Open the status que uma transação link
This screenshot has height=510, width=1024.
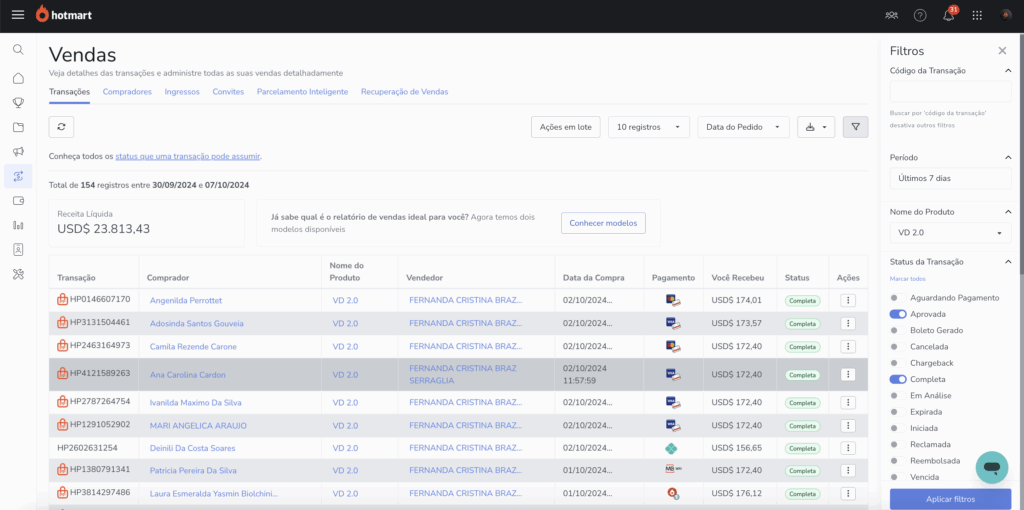tap(188, 157)
